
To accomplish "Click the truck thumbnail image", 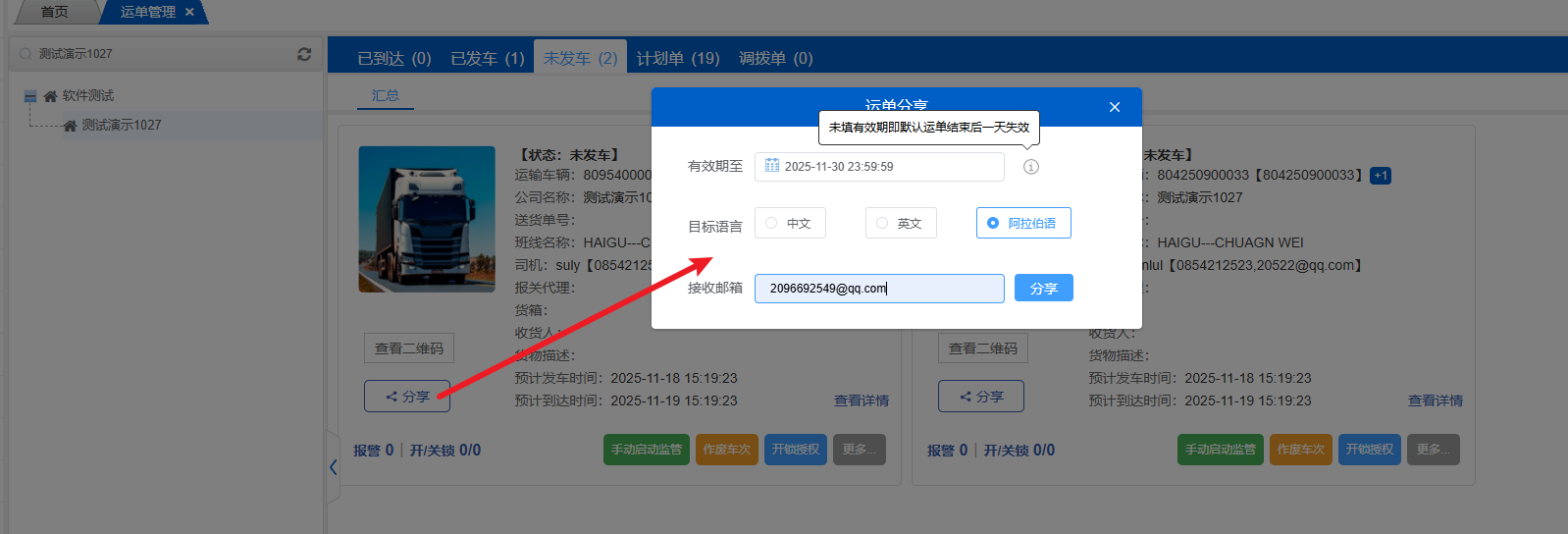I will (x=427, y=219).
